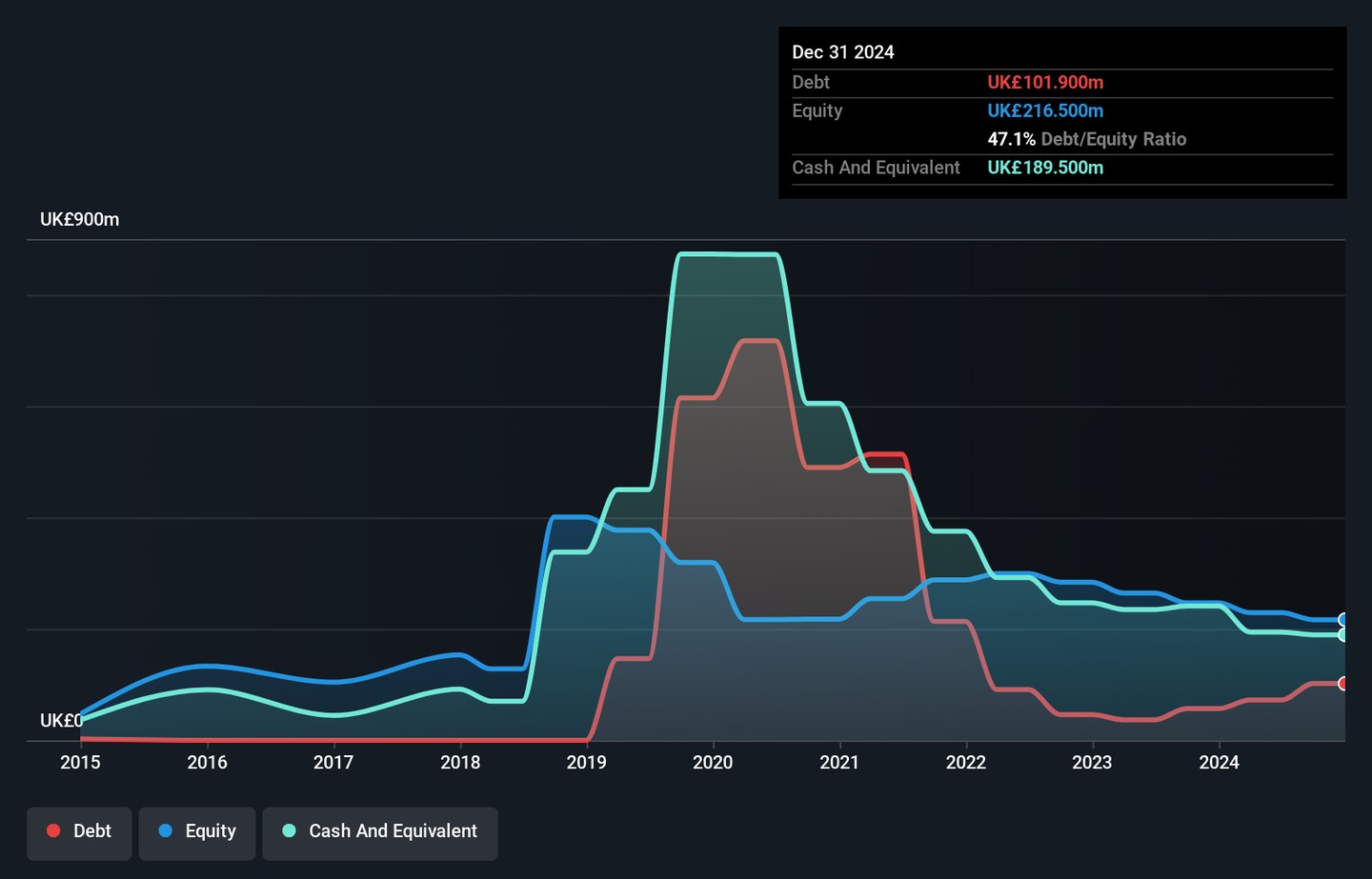Click the blue Equity legend dot

pyautogui.click(x=166, y=831)
